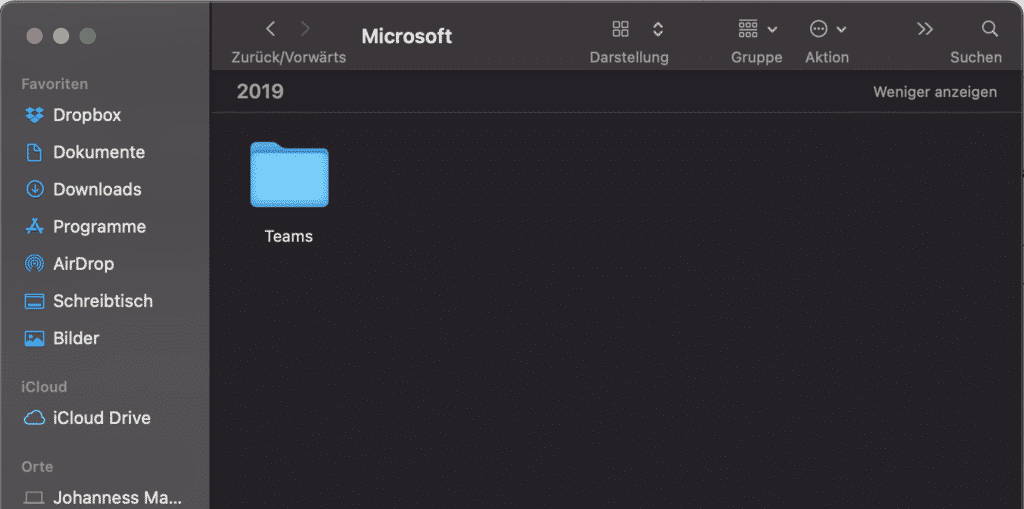This screenshot has height=509, width=1024.
Task: Click the Favoriten section header
Action: click(x=55, y=84)
